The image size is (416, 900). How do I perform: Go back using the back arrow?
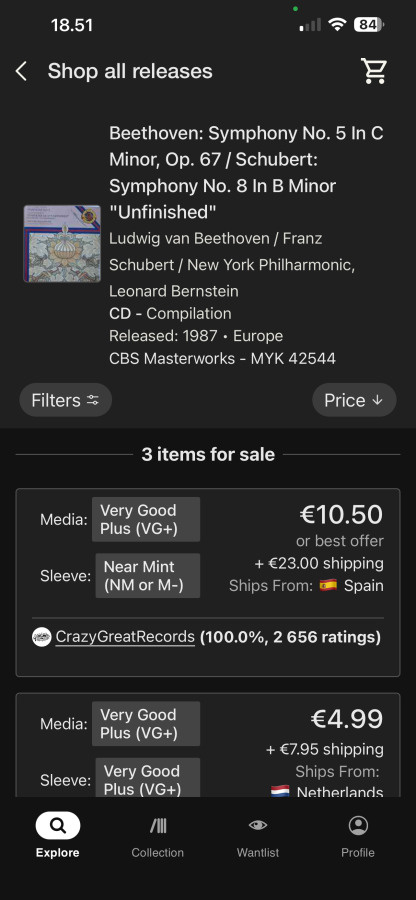click(x=21, y=71)
